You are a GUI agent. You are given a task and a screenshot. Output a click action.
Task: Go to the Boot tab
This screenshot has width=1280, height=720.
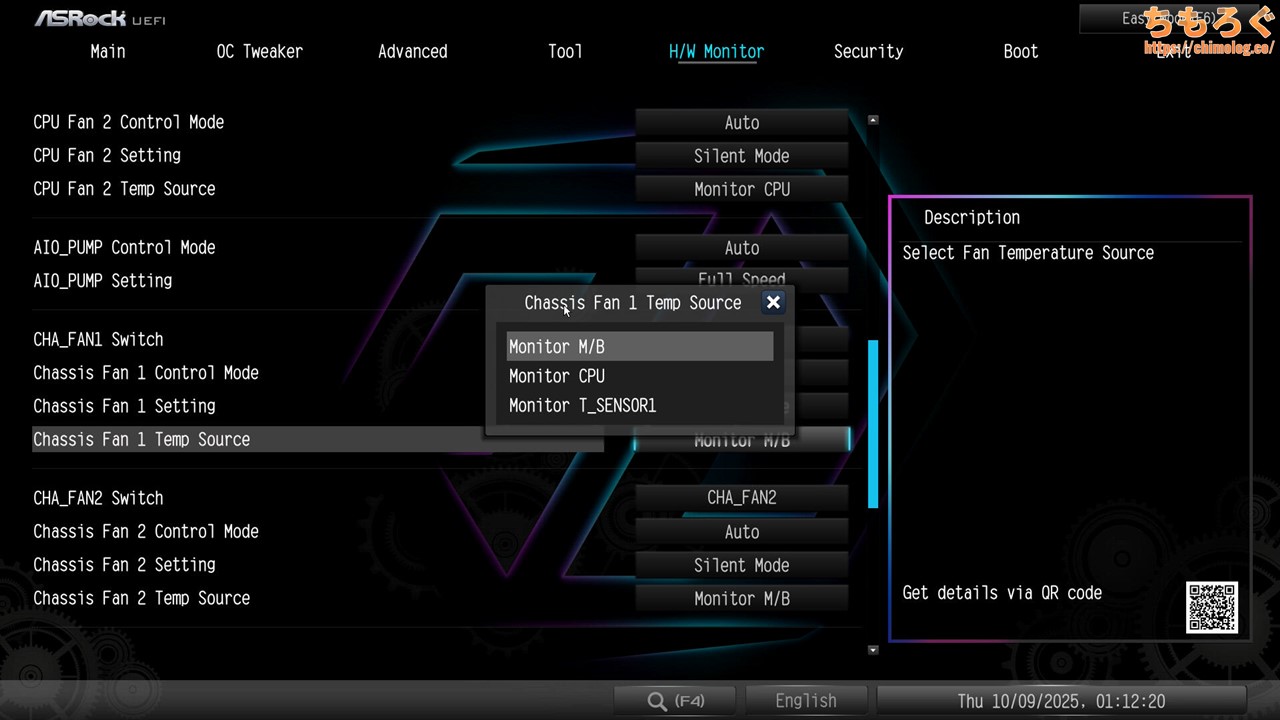1020,52
